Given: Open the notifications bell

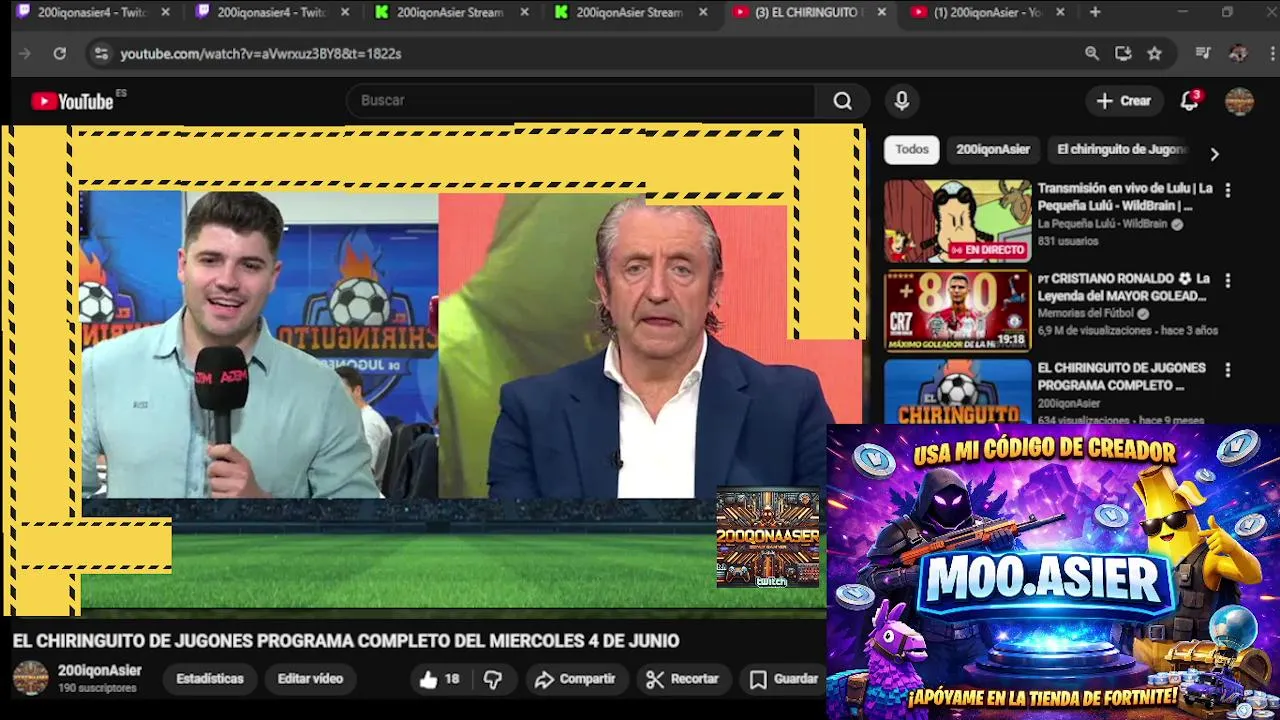Looking at the screenshot, I should click(1189, 101).
